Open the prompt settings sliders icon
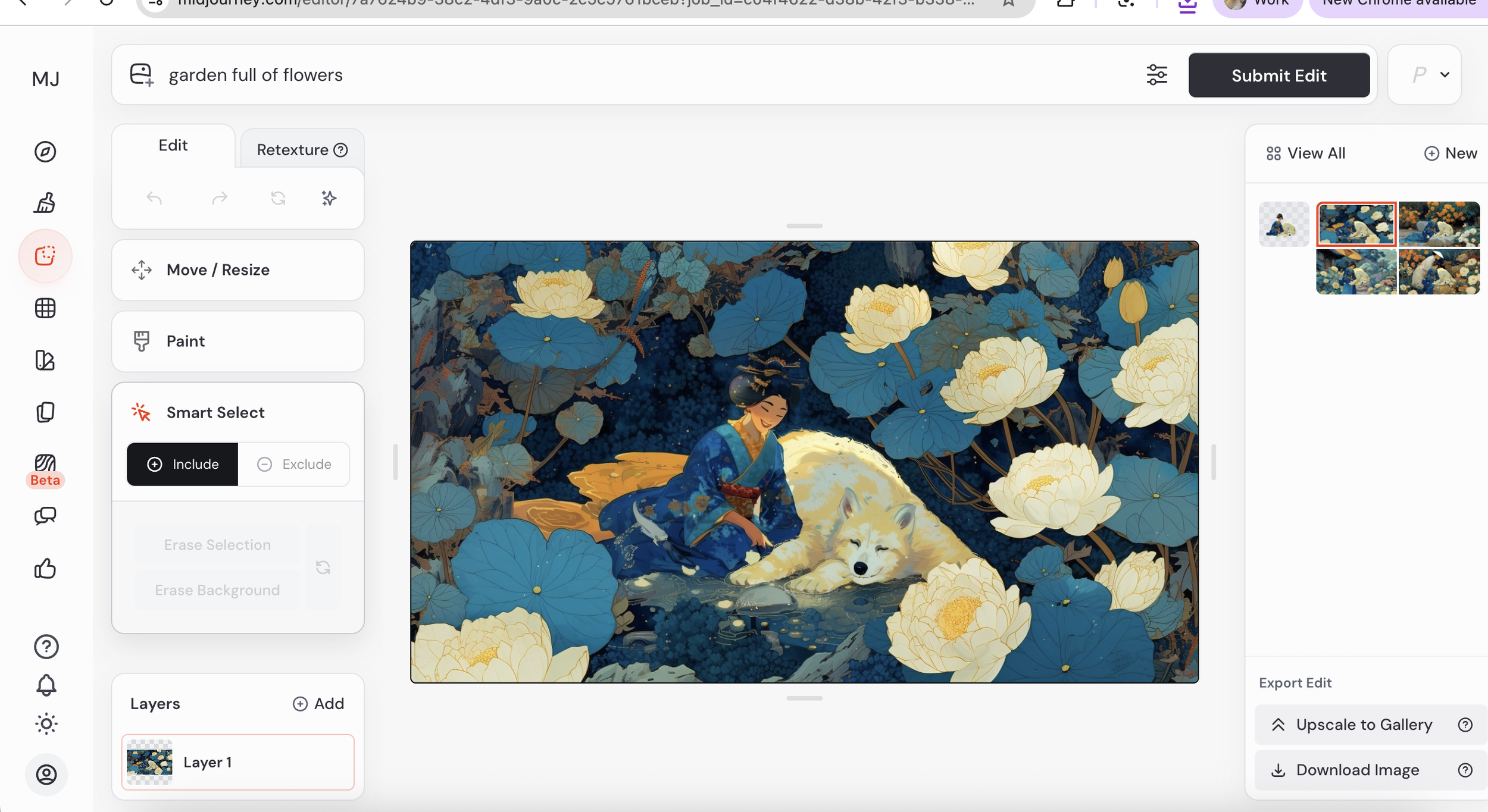Image resolution: width=1488 pixels, height=812 pixels. [x=1156, y=75]
